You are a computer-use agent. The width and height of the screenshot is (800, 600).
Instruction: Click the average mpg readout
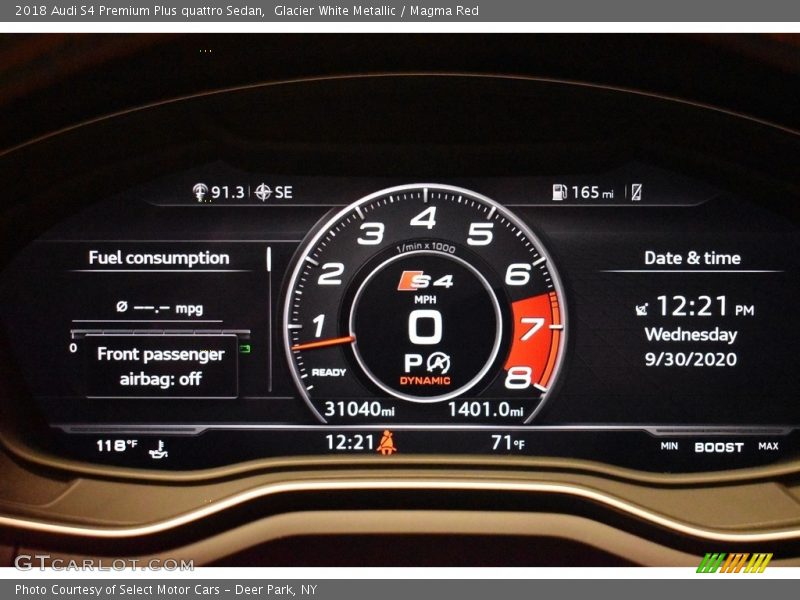click(x=160, y=308)
